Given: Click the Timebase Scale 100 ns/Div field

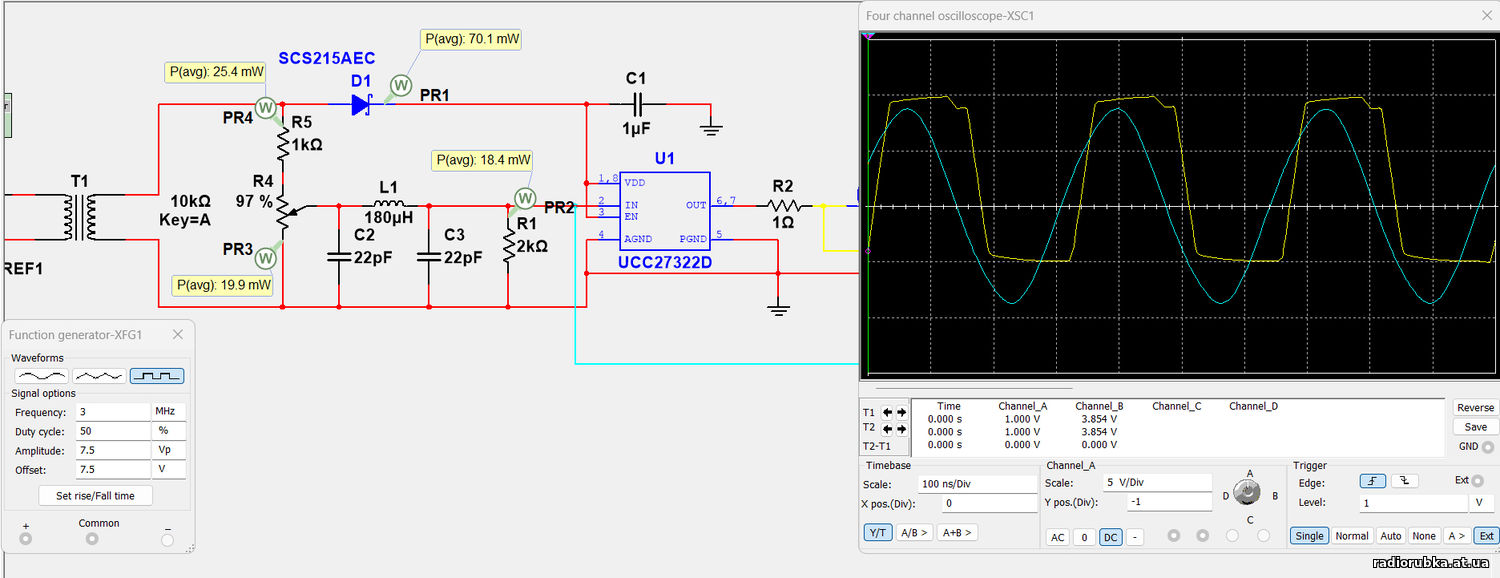Looking at the screenshot, I should click(977, 484).
